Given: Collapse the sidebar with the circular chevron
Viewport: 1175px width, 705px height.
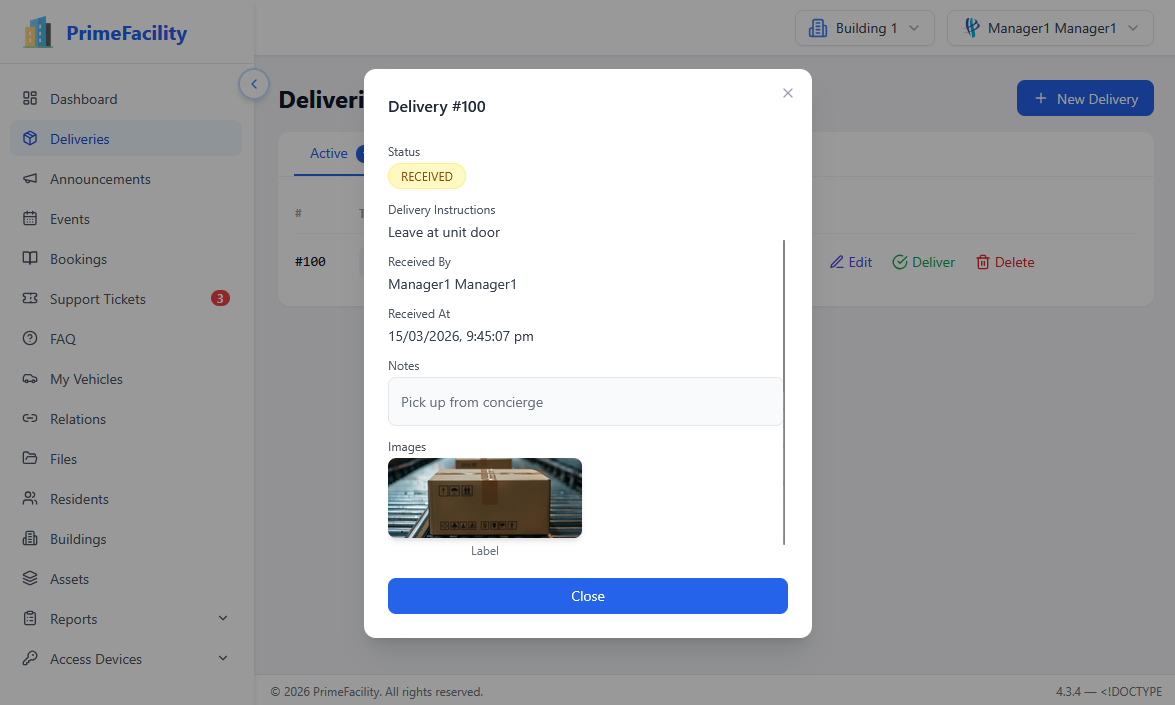Looking at the screenshot, I should point(254,84).
